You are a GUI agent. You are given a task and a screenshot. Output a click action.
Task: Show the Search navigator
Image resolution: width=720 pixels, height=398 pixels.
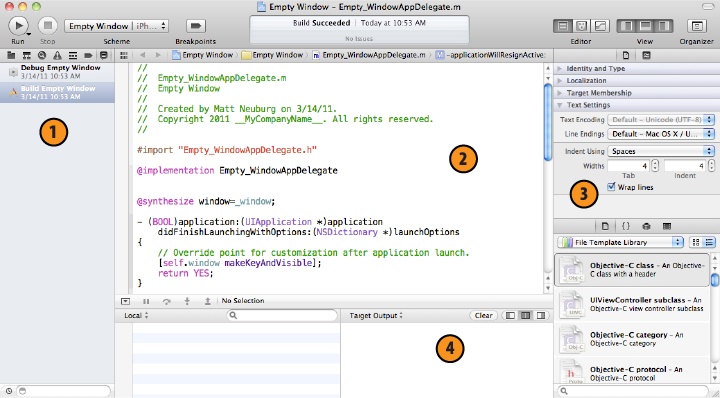[42, 56]
